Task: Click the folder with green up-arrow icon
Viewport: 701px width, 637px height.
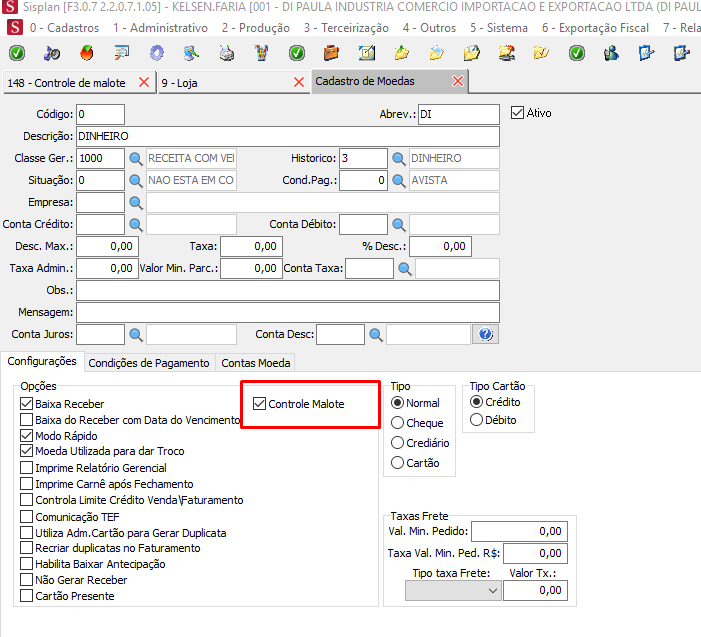Action: tap(401, 53)
